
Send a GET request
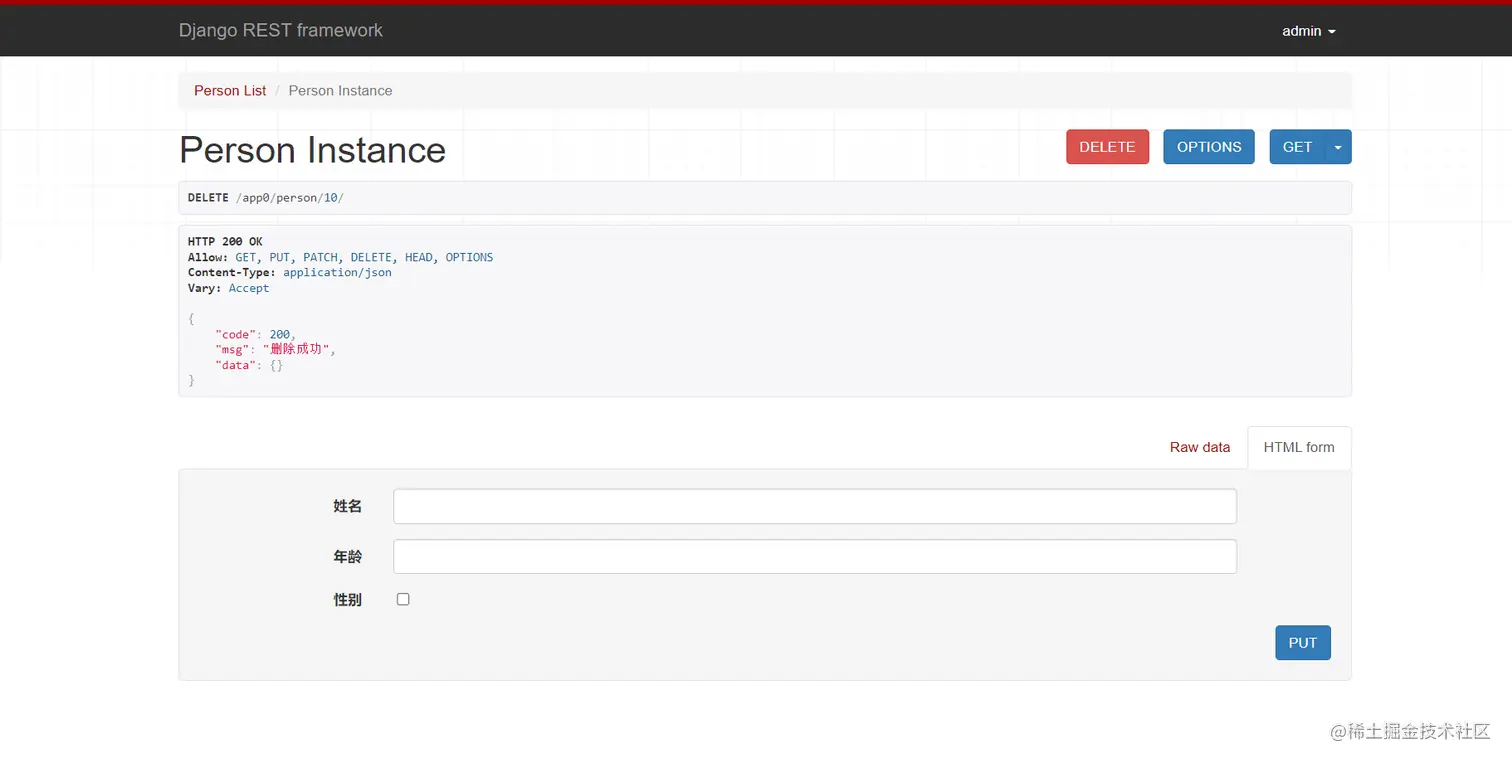pyautogui.click(x=1297, y=147)
